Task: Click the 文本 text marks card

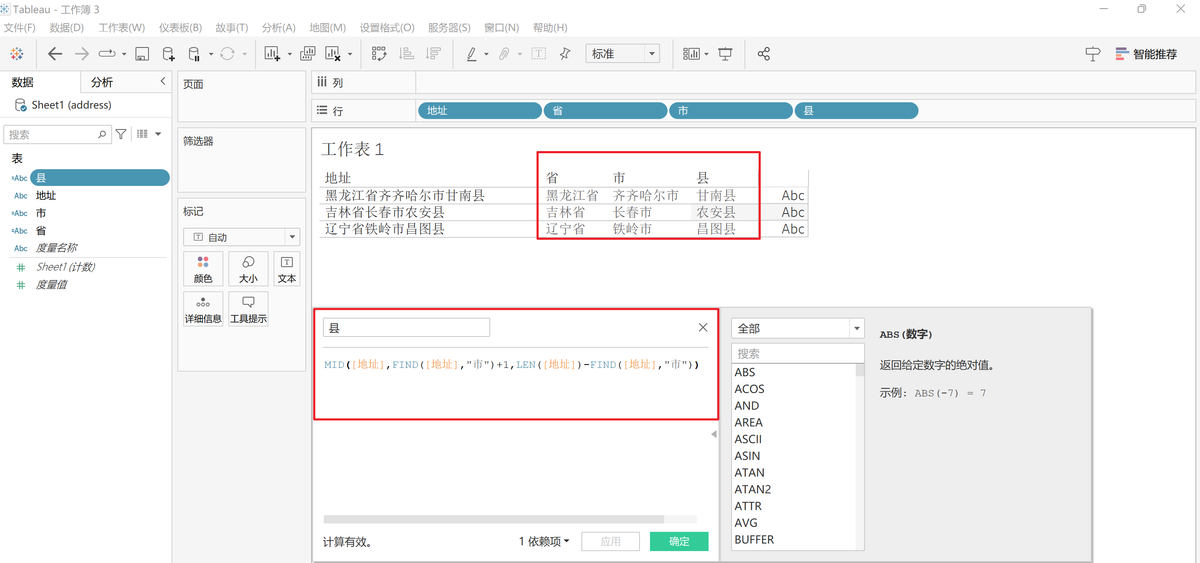Action: tap(287, 269)
